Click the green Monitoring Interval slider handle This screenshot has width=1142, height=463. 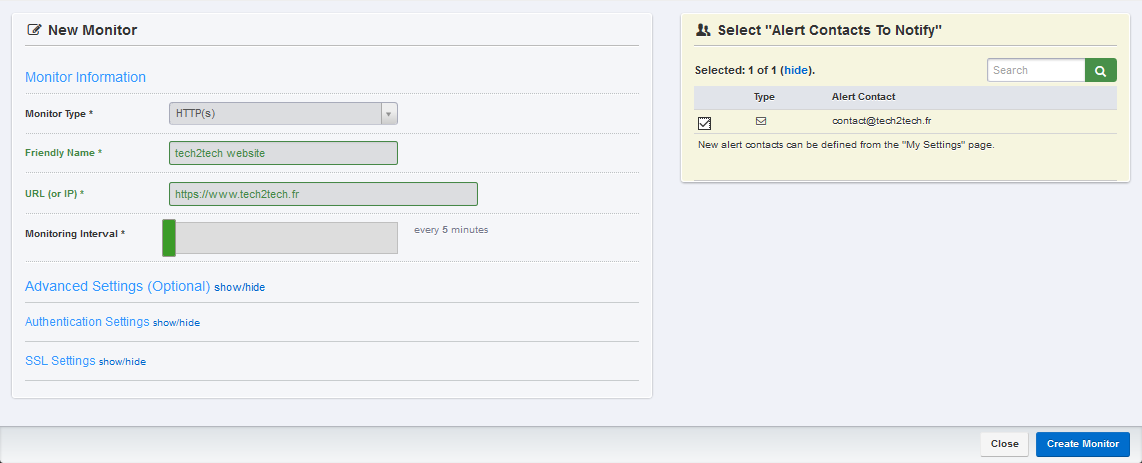coord(169,238)
